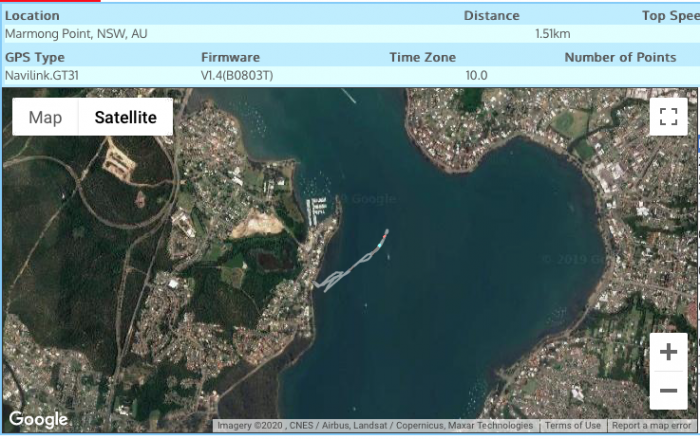The image size is (700, 439).
Task: Open the Terms of Use link
Action: point(572,426)
